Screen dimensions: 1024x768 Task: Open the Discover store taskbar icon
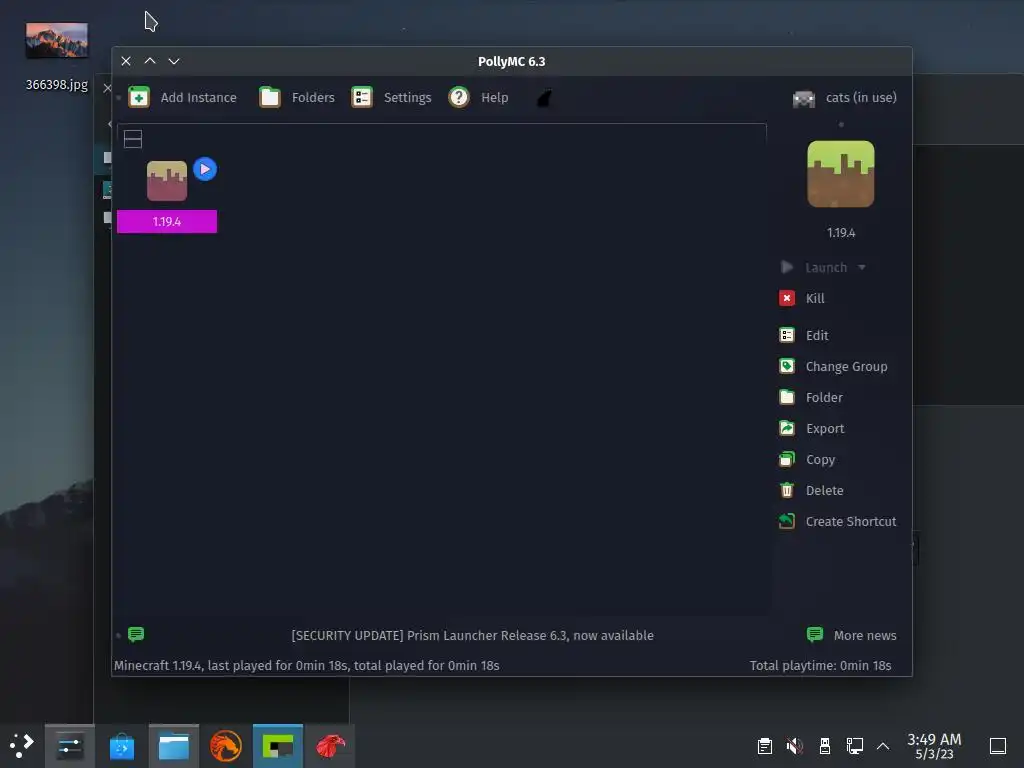(x=121, y=746)
